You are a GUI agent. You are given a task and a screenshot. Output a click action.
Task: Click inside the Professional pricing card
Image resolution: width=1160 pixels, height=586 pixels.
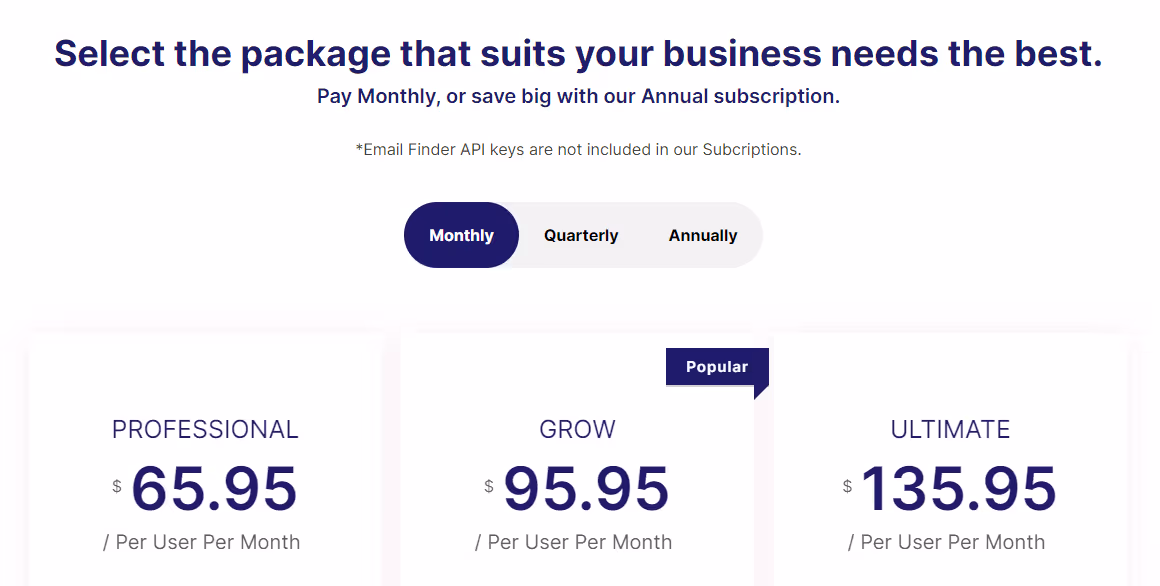point(204,460)
